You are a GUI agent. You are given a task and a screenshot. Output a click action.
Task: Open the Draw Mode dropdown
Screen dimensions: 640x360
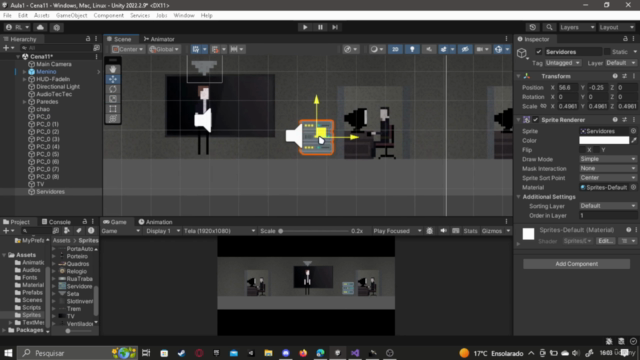coord(608,159)
